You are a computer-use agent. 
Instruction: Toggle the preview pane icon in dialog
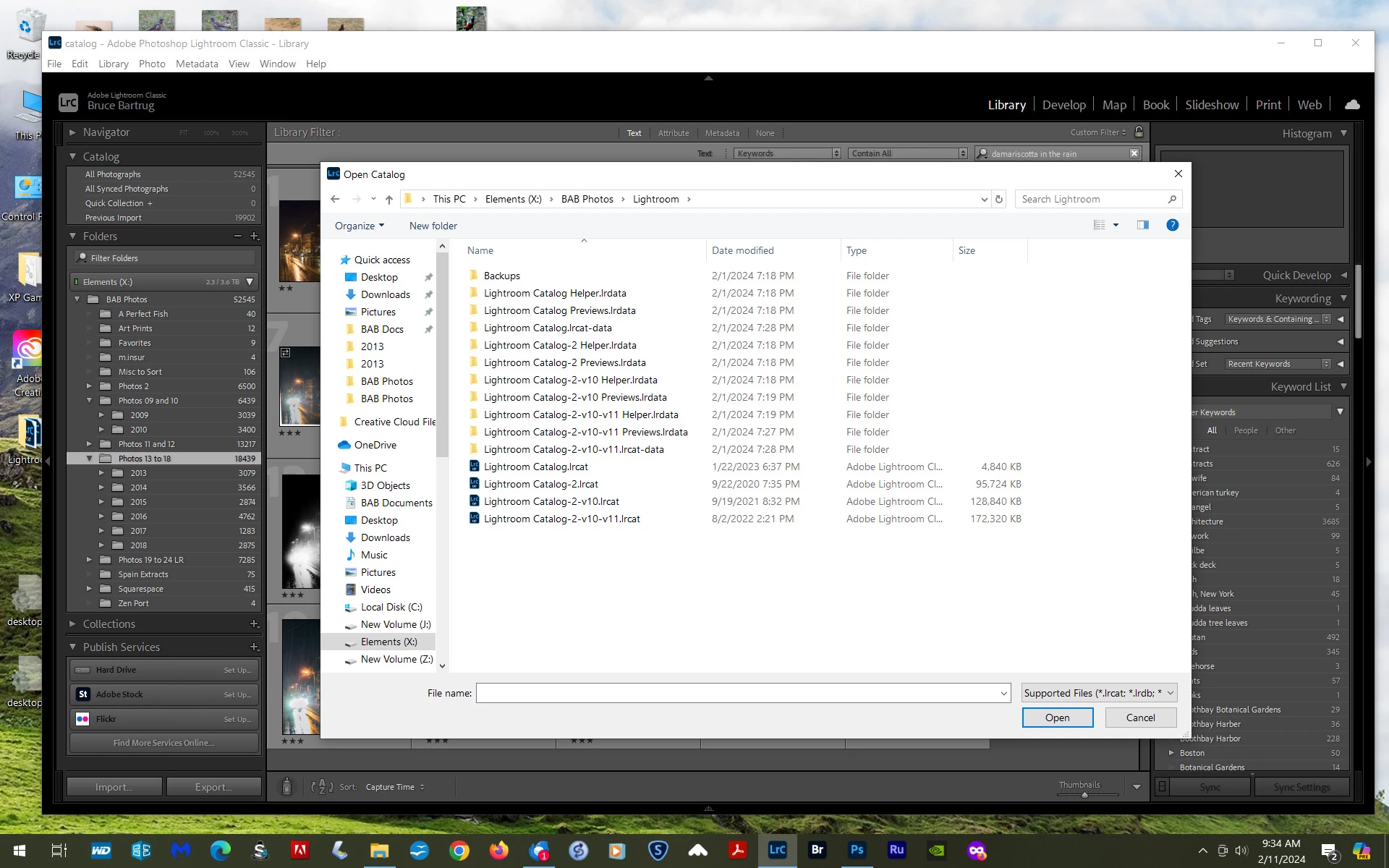[x=1142, y=226]
